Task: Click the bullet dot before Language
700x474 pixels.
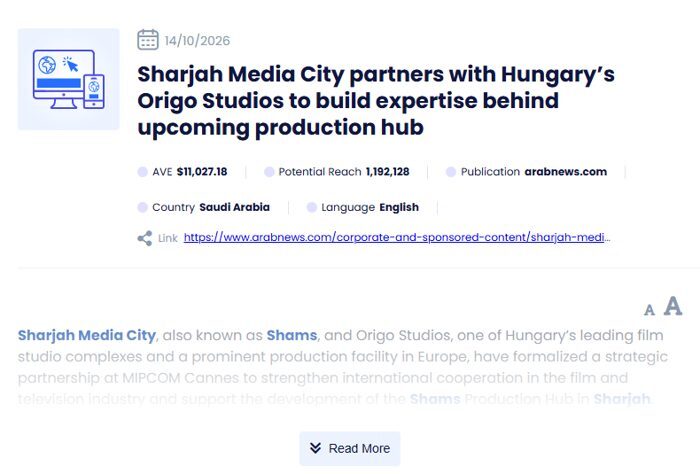Action: pyautogui.click(x=312, y=207)
